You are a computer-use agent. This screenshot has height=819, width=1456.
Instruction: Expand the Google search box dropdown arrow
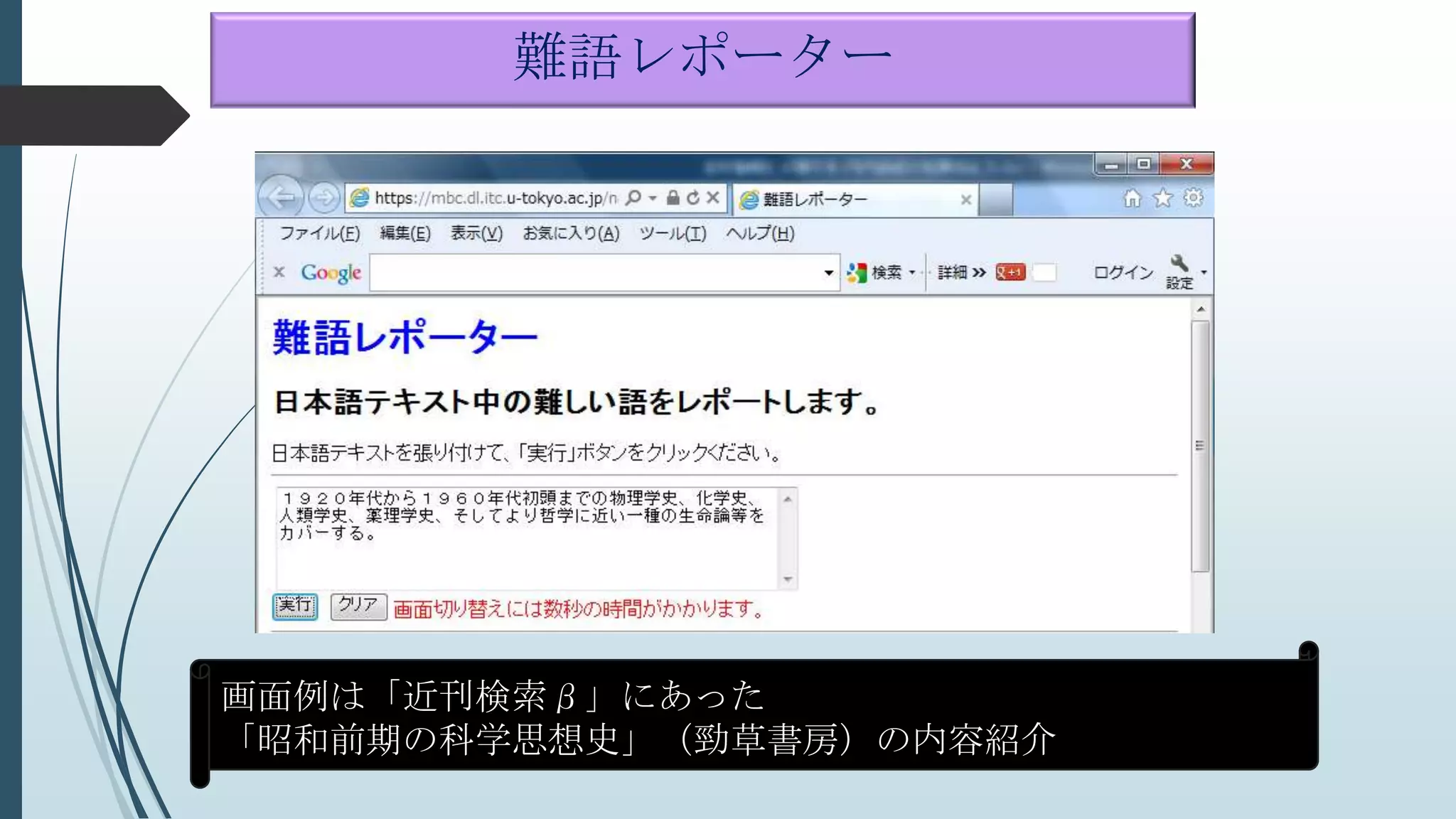(828, 273)
